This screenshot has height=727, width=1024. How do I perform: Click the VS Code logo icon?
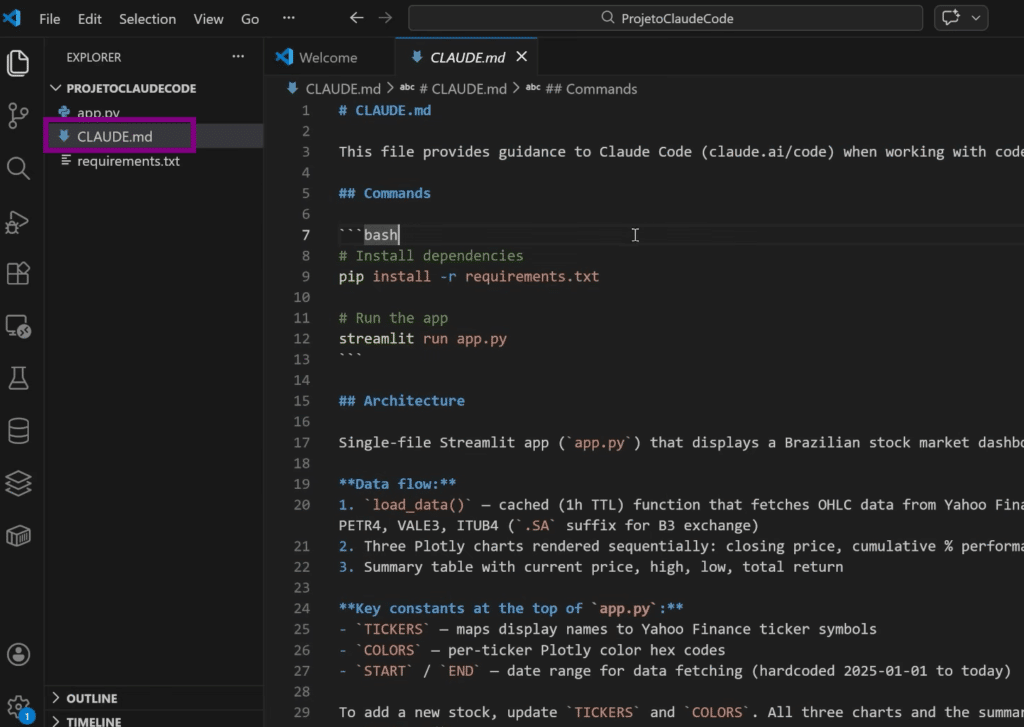tap(12, 18)
